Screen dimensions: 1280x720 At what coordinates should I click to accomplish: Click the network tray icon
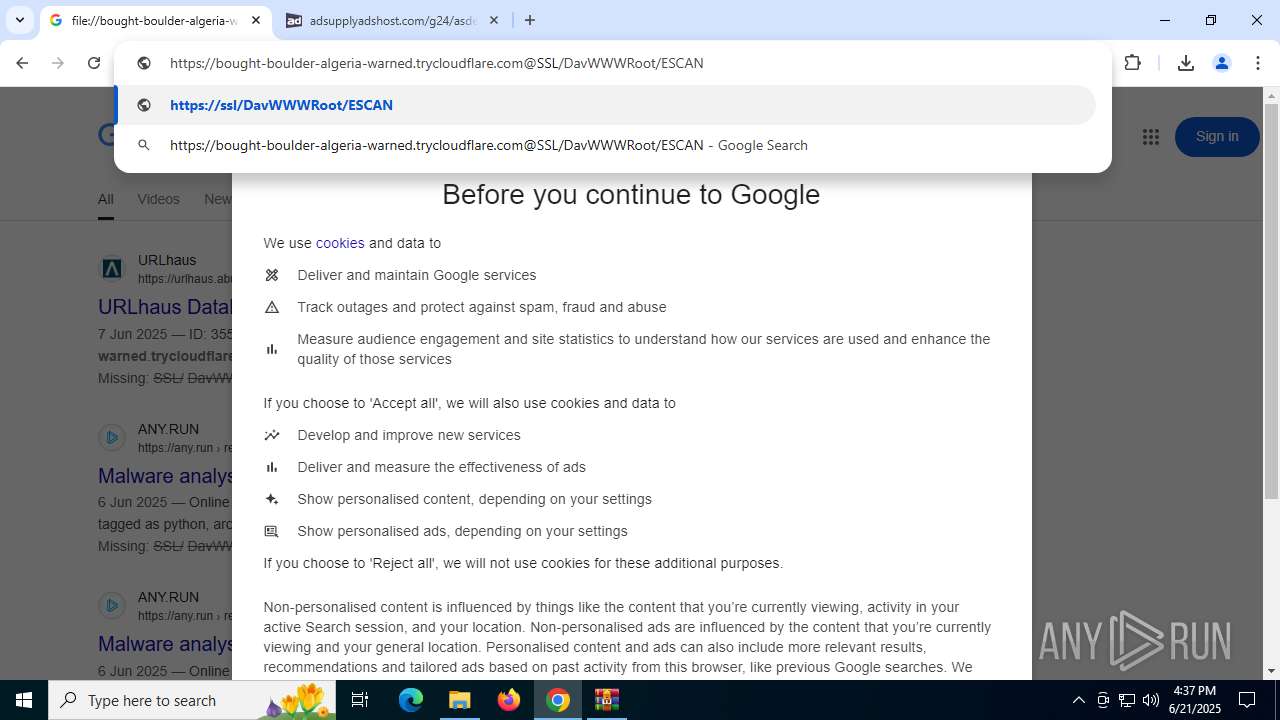point(1127,700)
